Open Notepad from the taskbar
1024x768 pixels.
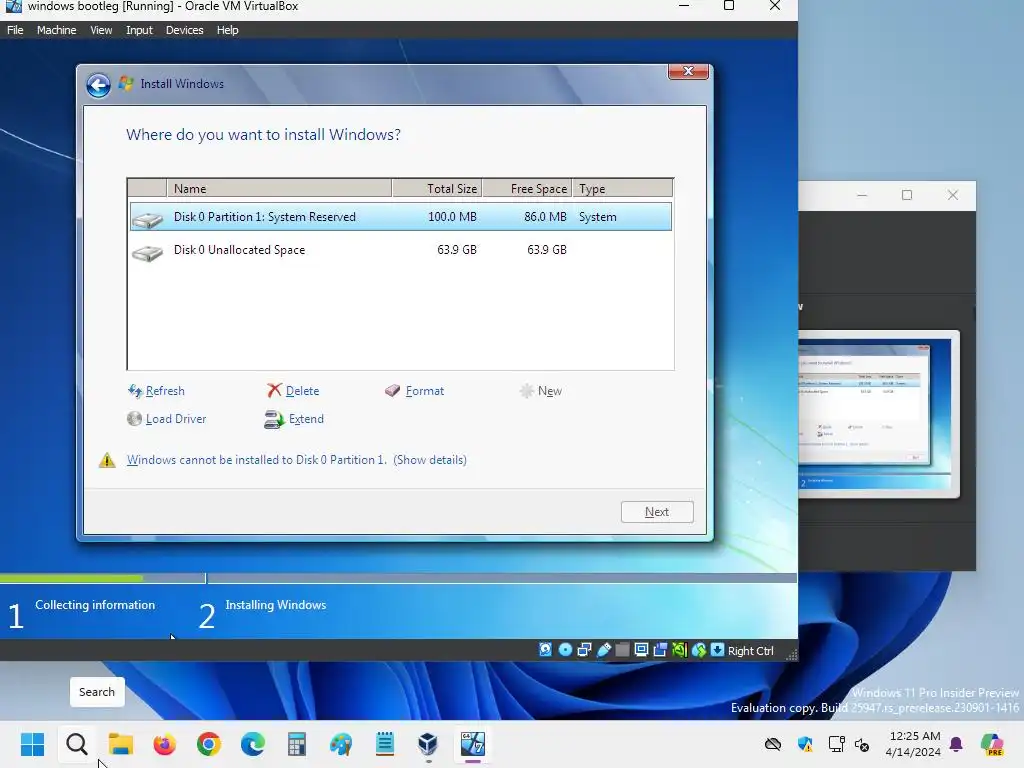385,744
